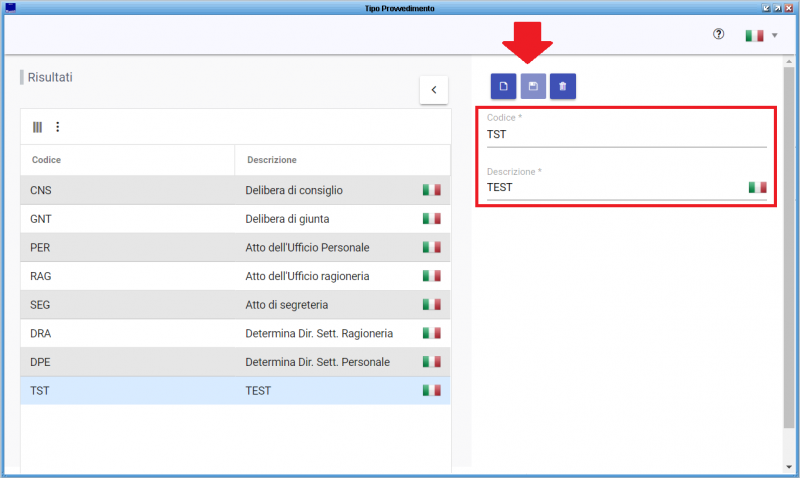Click the Italian flag in TST row
The height and width of the screenshot is (478, 800).
click(432, 390)
